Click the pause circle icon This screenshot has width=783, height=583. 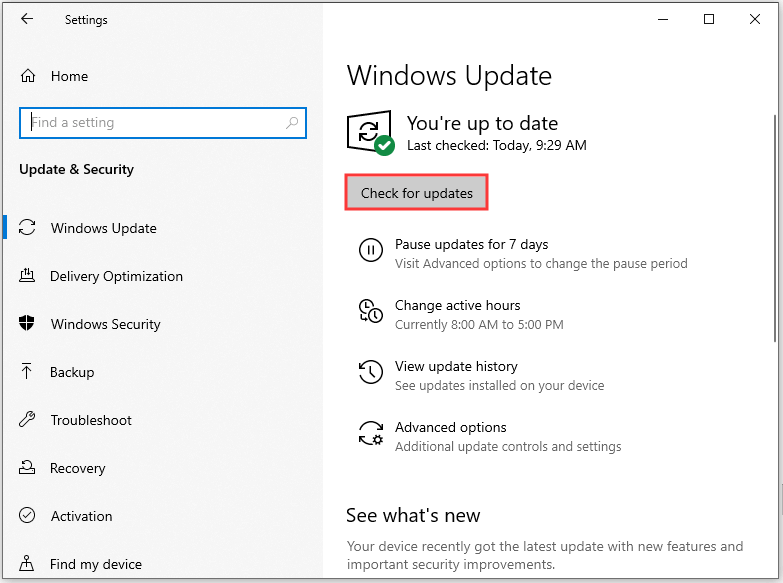[x=371, y=250]
